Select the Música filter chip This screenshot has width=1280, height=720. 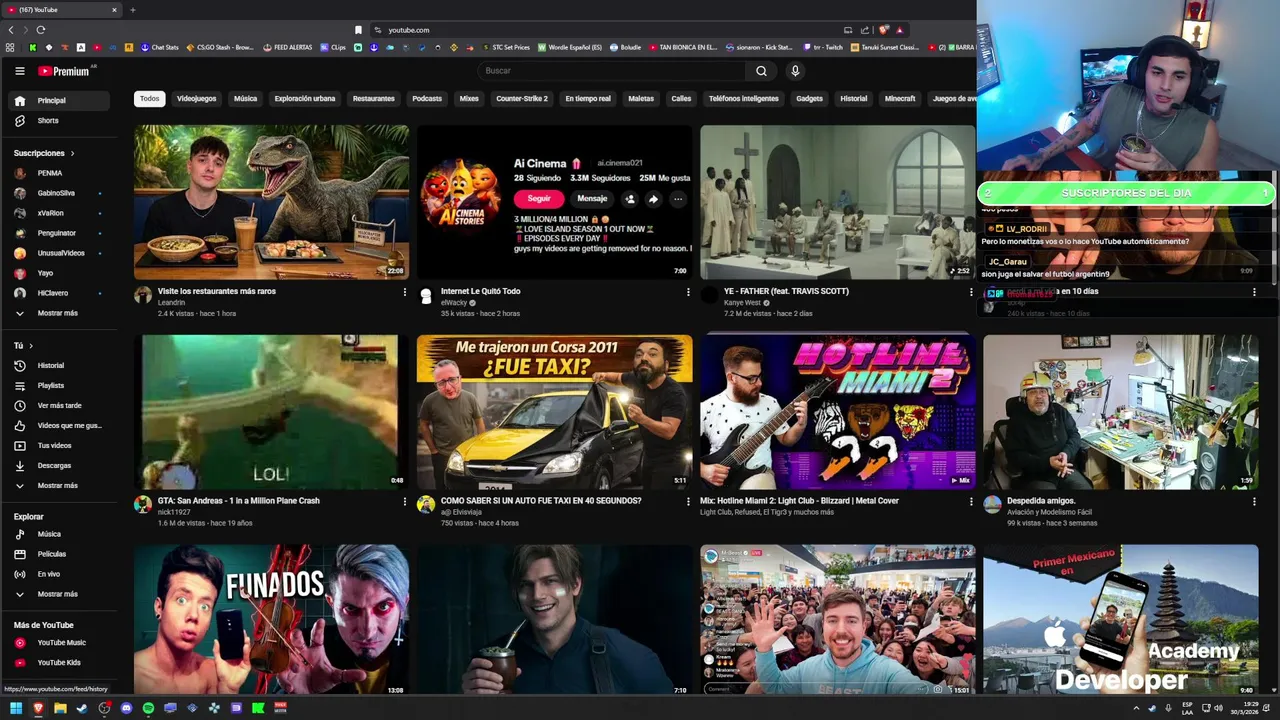(x=245, y=98)
